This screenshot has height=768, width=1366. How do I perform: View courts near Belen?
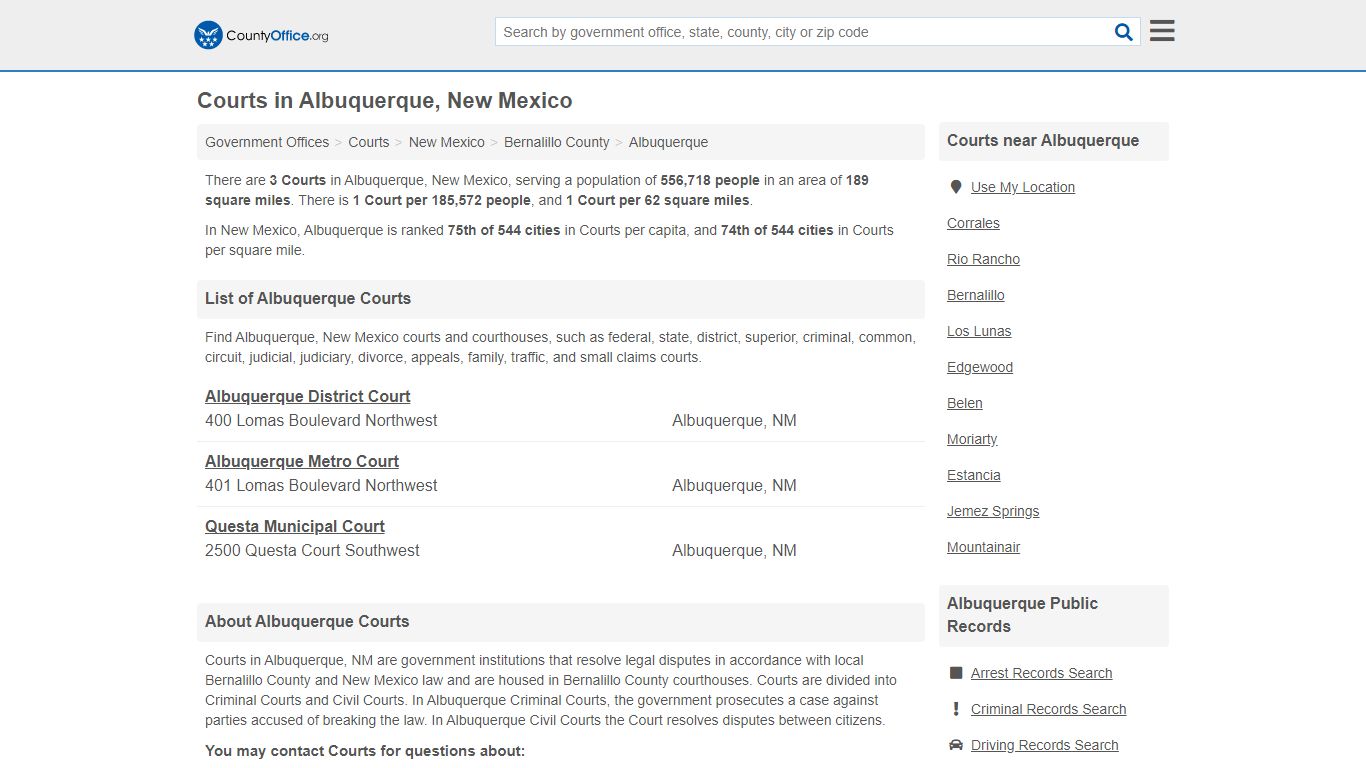tap(965, 403)
